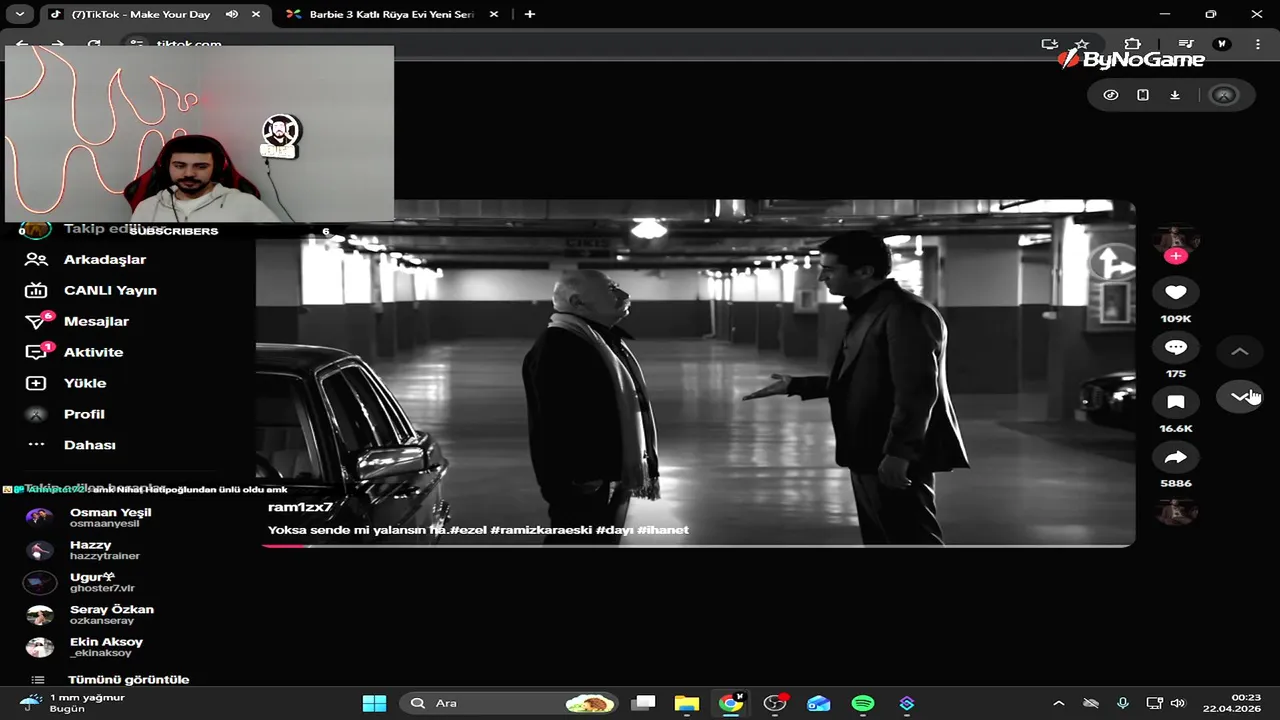
Task: Open Task View on the taskbar
Action: (643, 703)
